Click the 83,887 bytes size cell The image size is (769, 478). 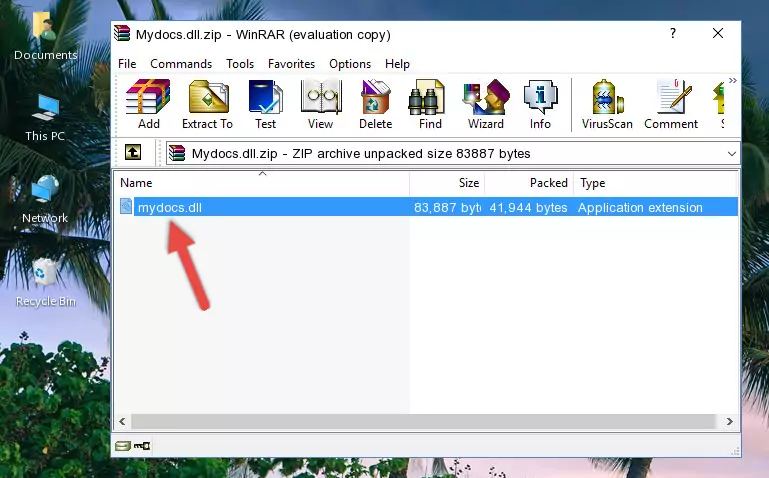(447, 207)
